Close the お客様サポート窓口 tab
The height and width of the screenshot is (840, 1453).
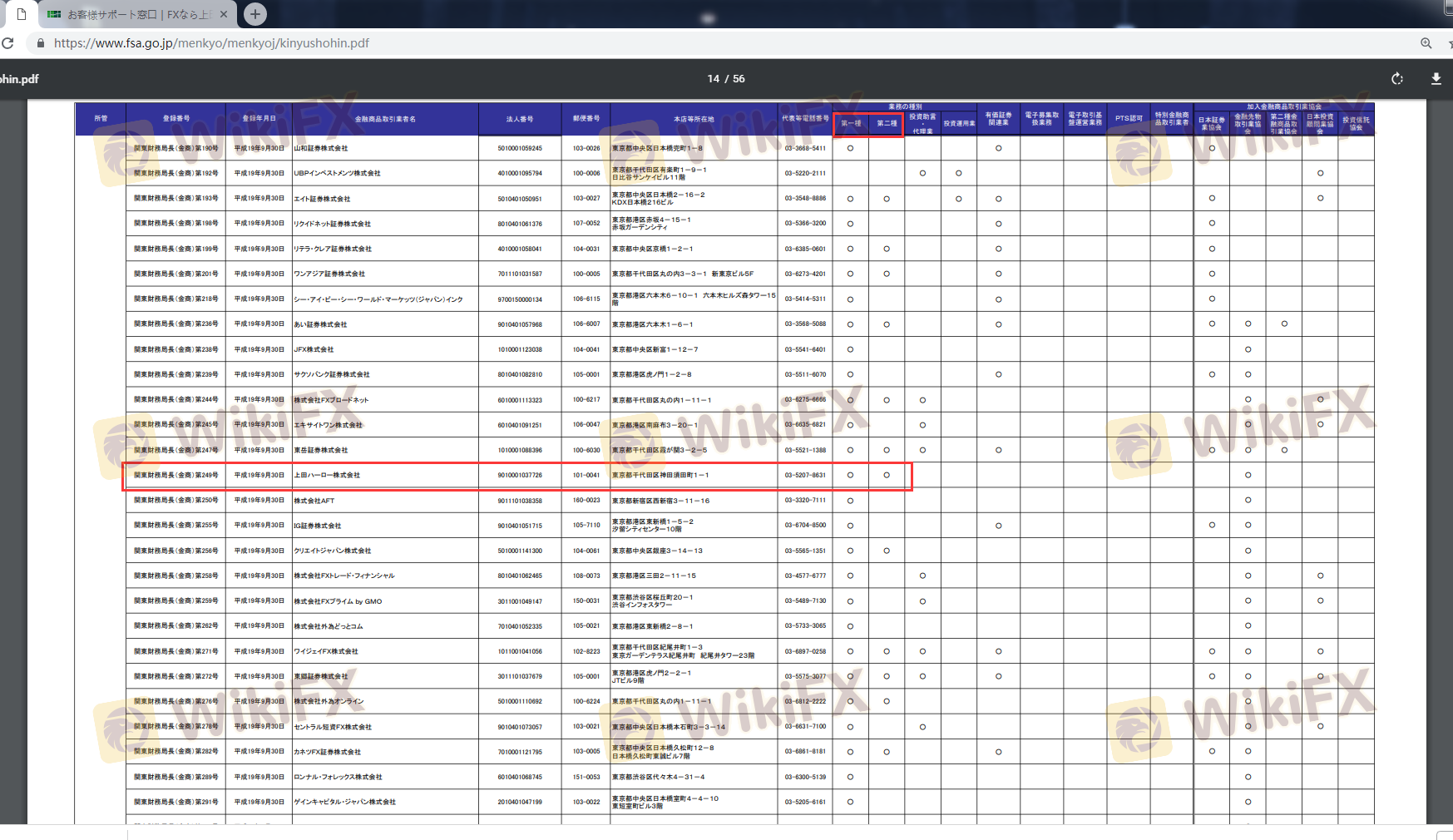(x=223, y=14)
